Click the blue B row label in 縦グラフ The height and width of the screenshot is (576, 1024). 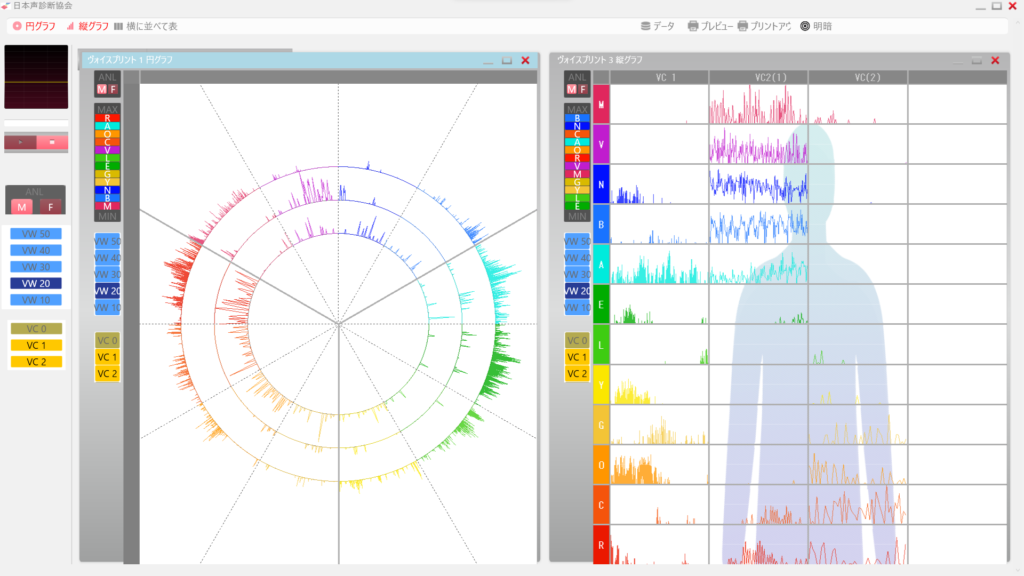click(601, 225)
